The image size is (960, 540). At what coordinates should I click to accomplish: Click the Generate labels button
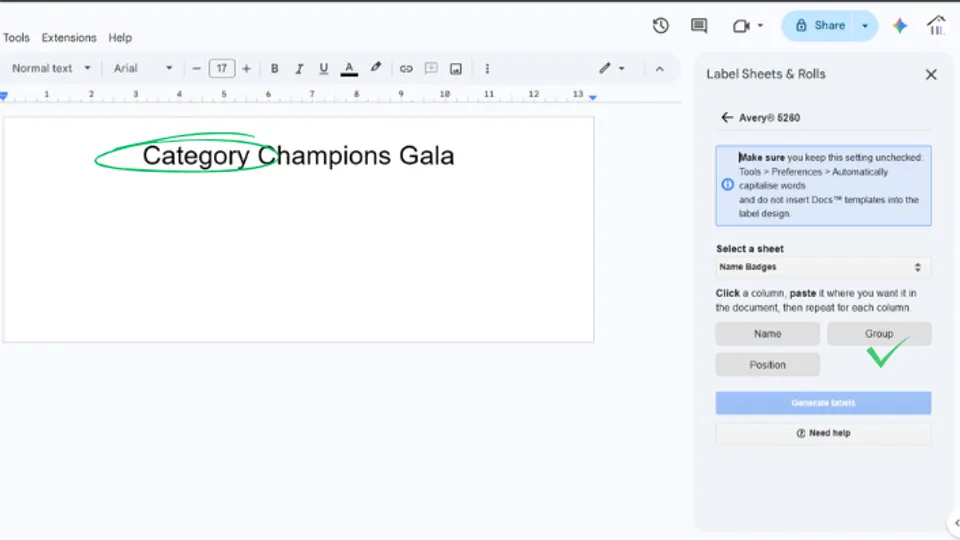pos(823,403)
